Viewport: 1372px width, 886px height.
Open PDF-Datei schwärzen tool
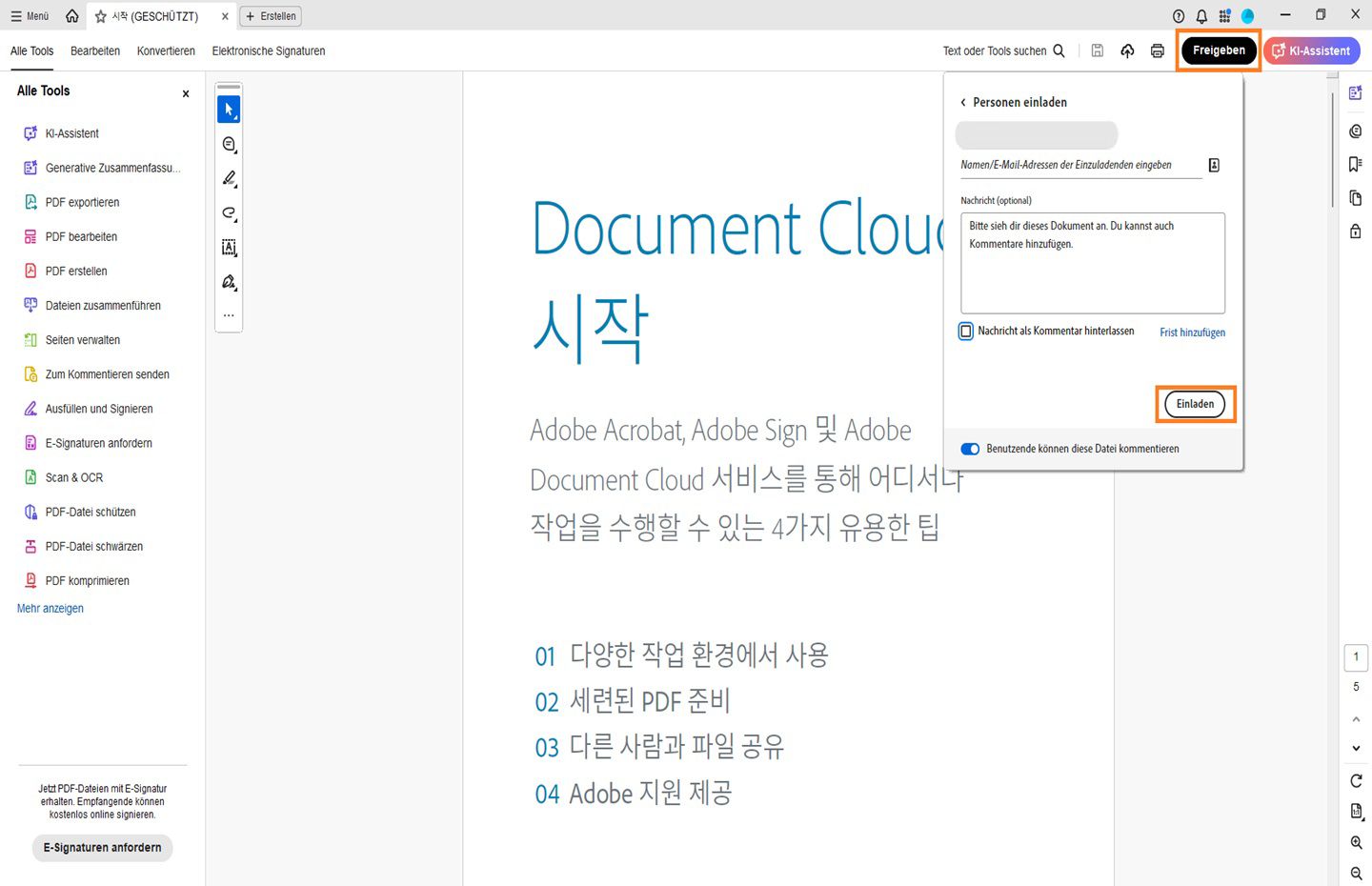click(83, 546)
